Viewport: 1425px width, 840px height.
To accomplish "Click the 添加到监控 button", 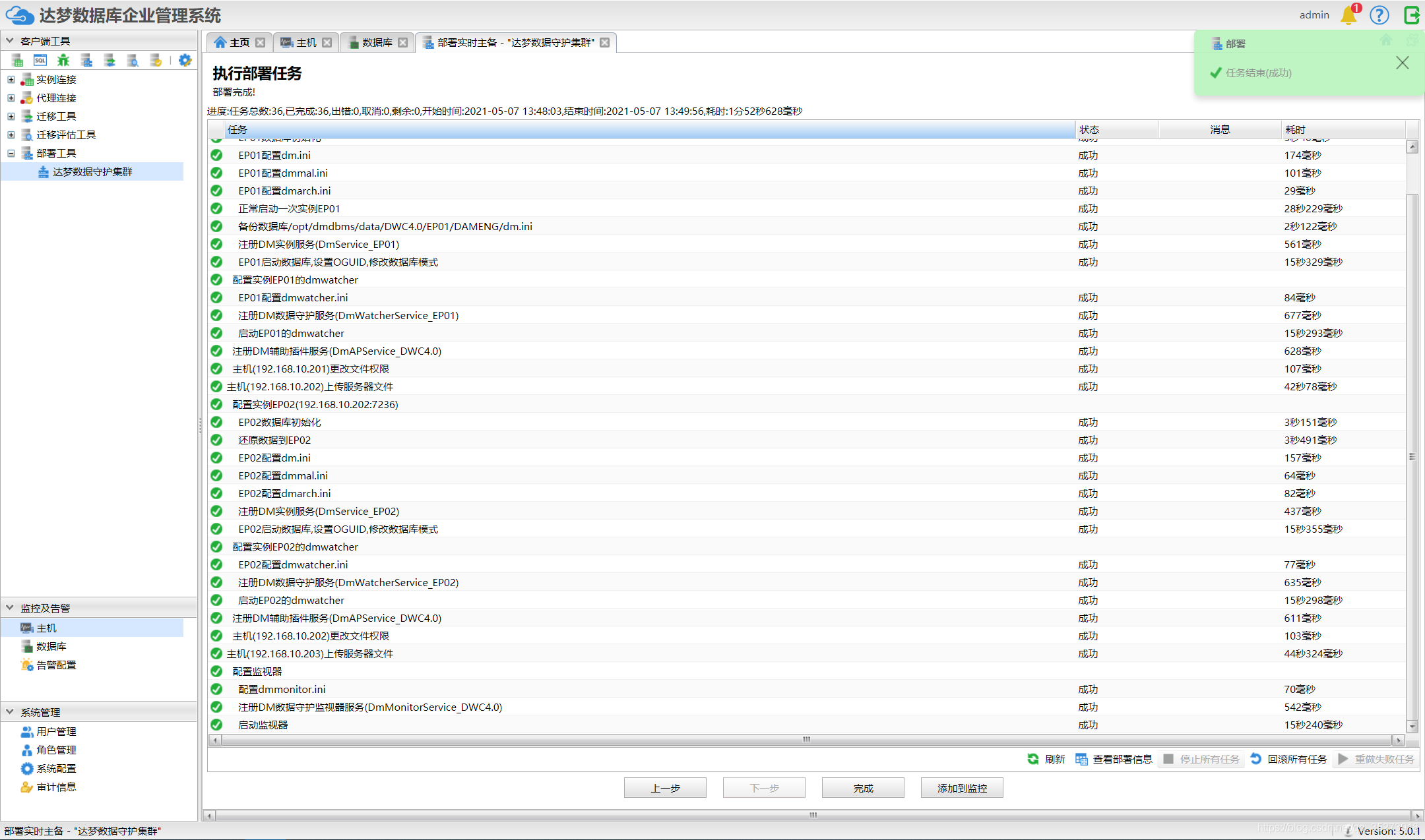I will 961,788.
